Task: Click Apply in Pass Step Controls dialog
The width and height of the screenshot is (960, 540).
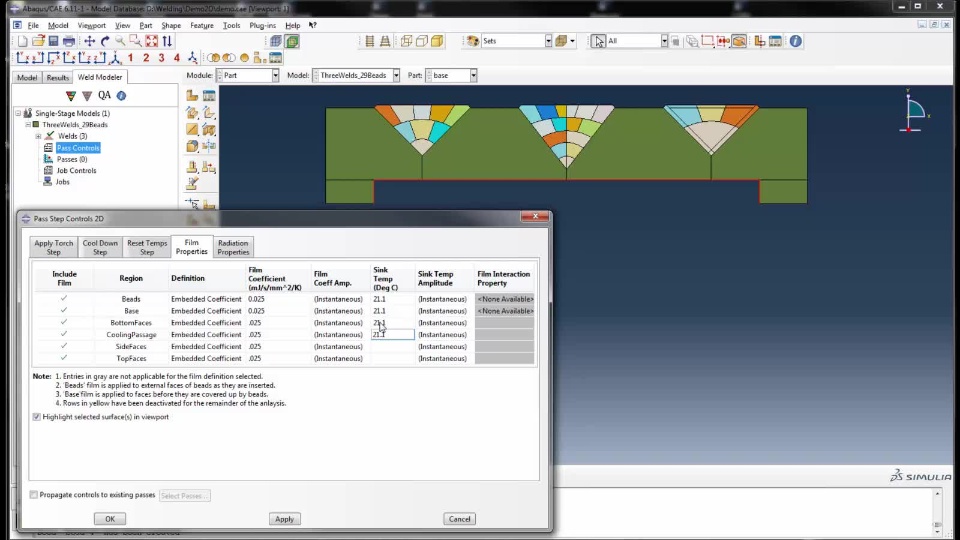Action: click(284, 519)
